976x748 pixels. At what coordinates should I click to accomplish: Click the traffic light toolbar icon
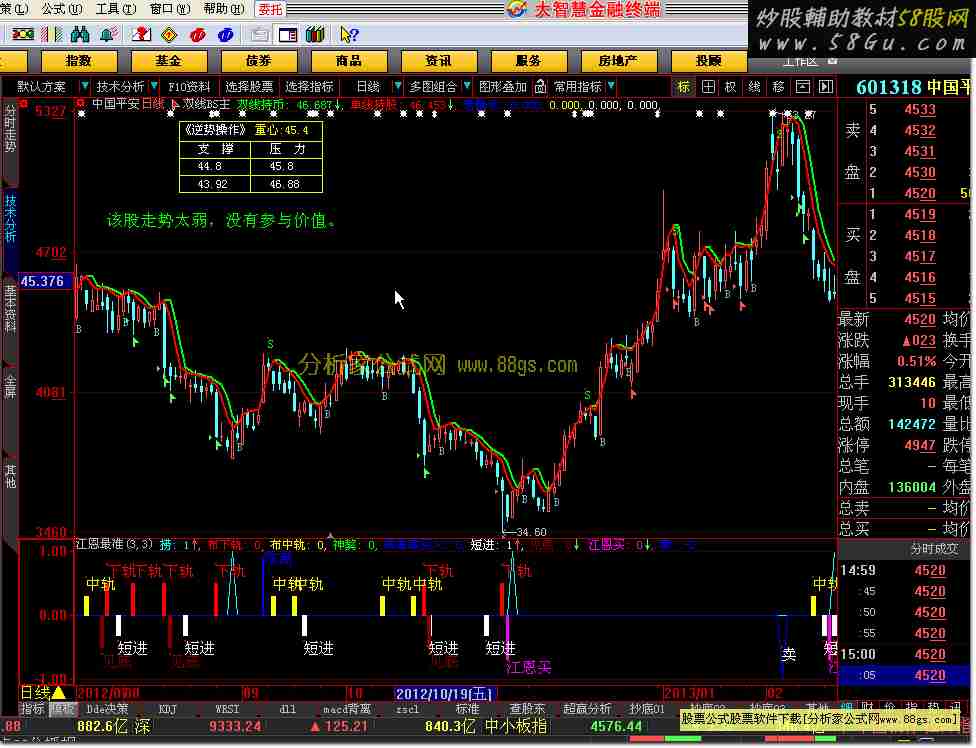(24, 34)
